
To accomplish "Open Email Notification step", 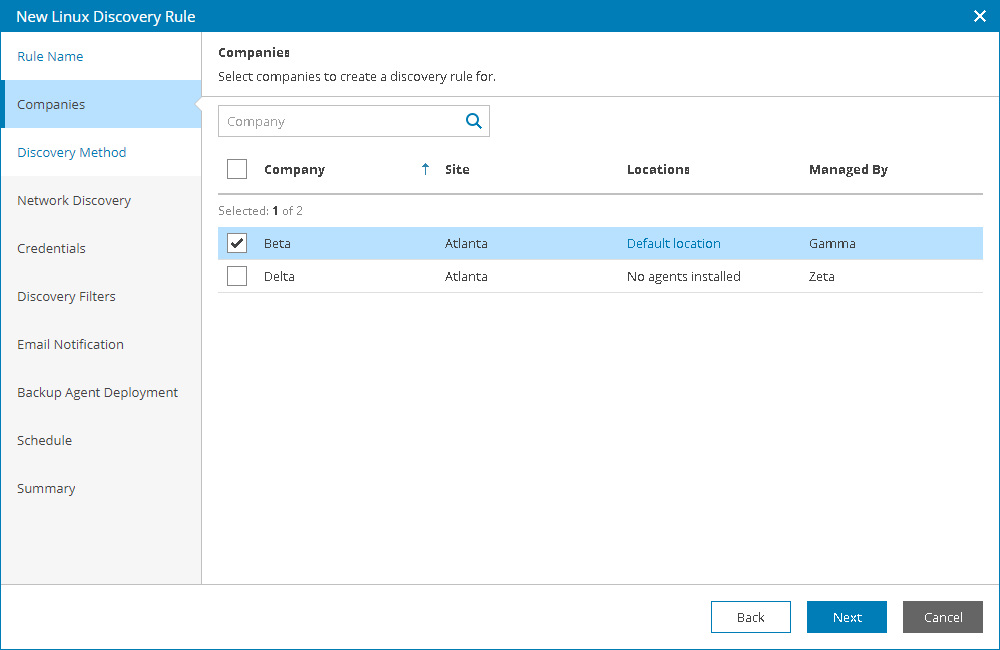I will pos(71,345).
